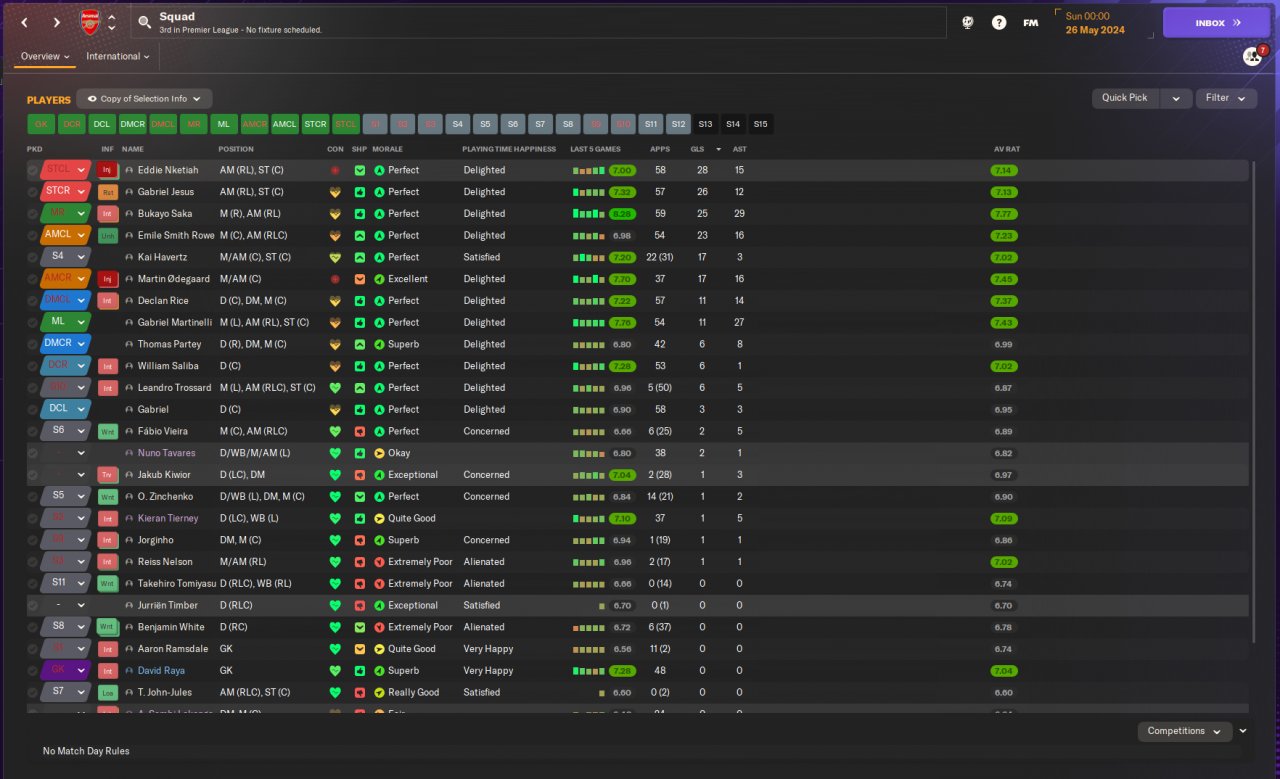
Task: Open the Filter dropdown
Action: click(1226, 98)
